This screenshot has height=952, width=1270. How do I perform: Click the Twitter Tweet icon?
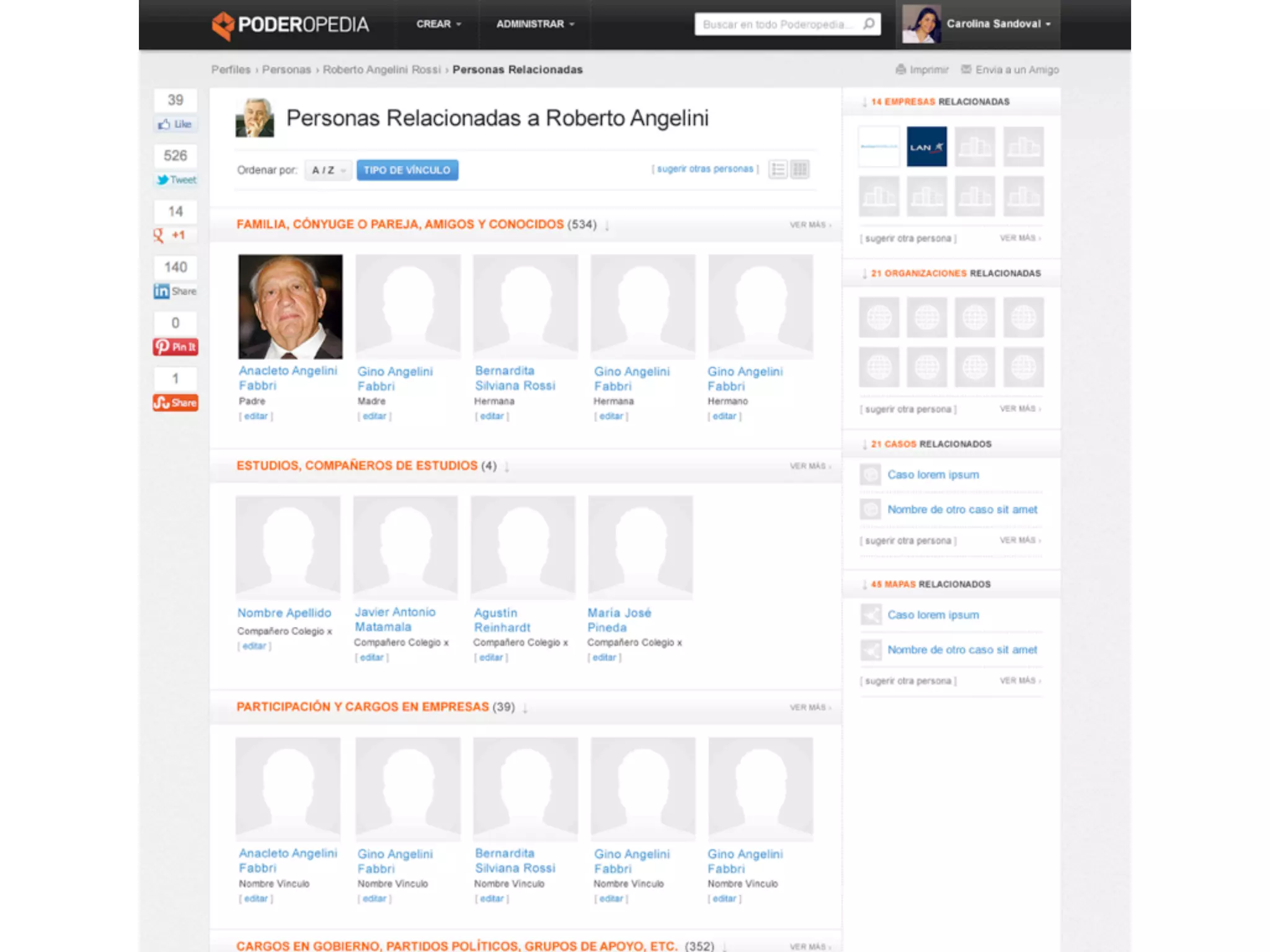pos(162,180)
